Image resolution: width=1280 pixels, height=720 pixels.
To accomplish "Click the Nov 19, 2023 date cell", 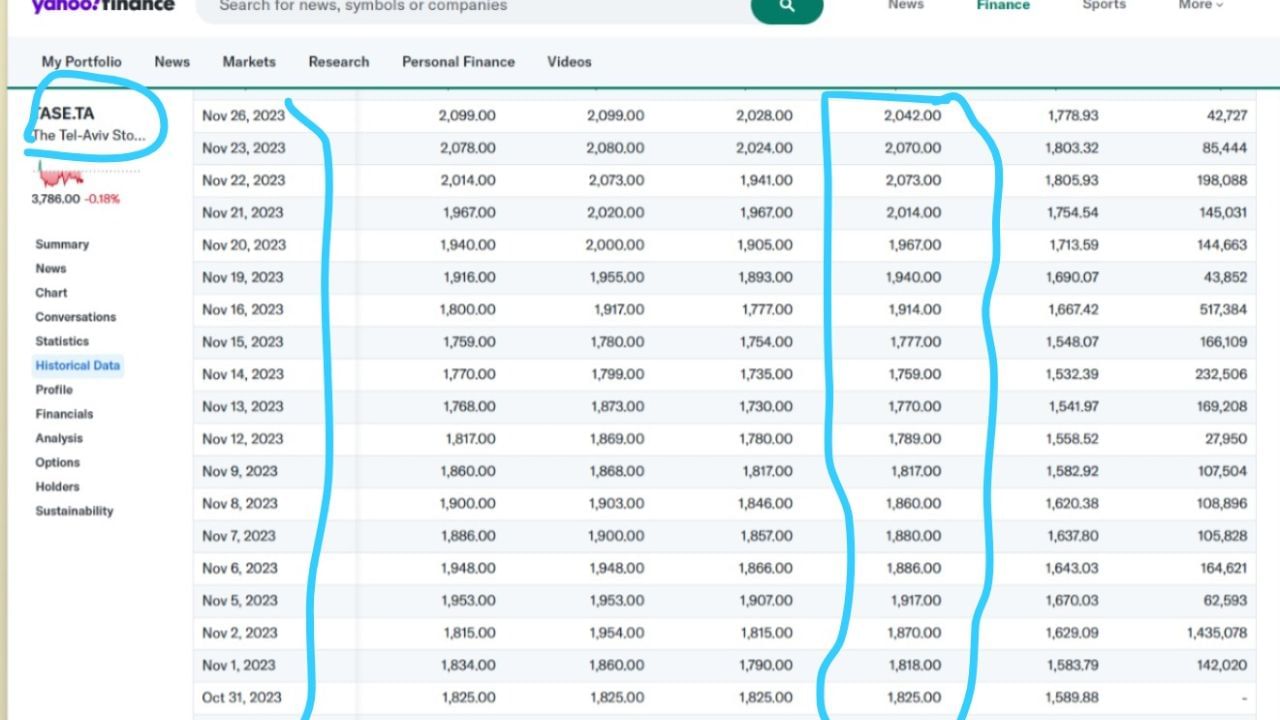I will (x=242, y=277).
